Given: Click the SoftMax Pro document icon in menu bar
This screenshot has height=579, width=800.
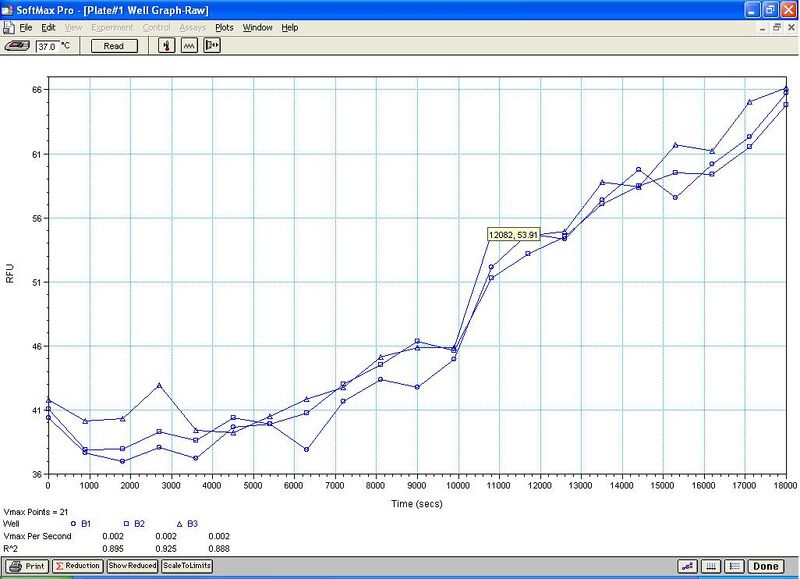Looking at the screenshot, I should coord(9,27).
